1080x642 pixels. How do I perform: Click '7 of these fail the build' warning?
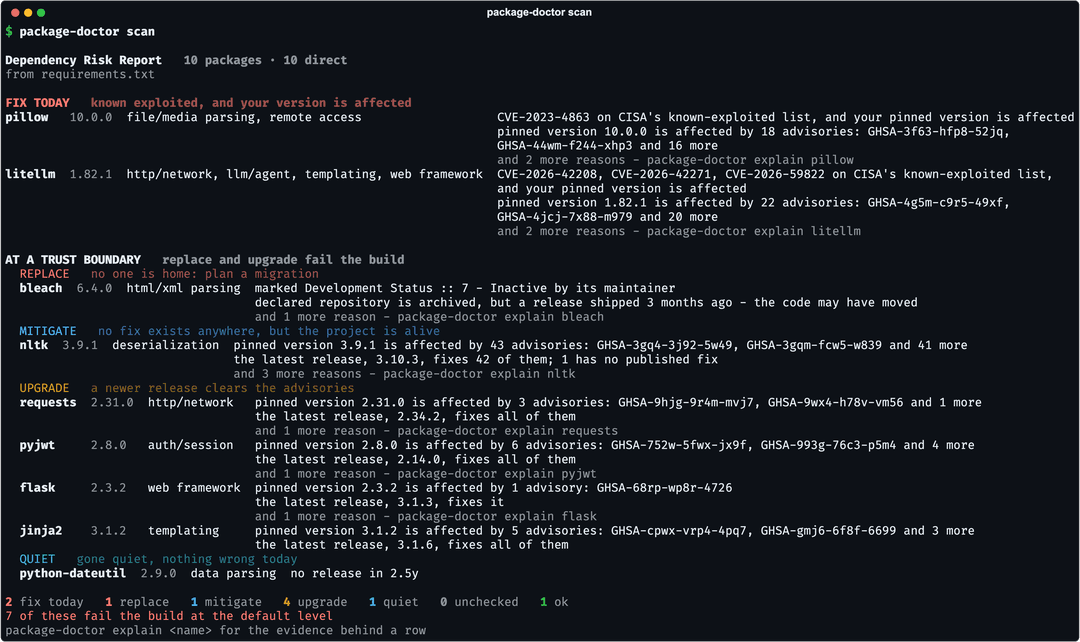(x=169, y=616)
